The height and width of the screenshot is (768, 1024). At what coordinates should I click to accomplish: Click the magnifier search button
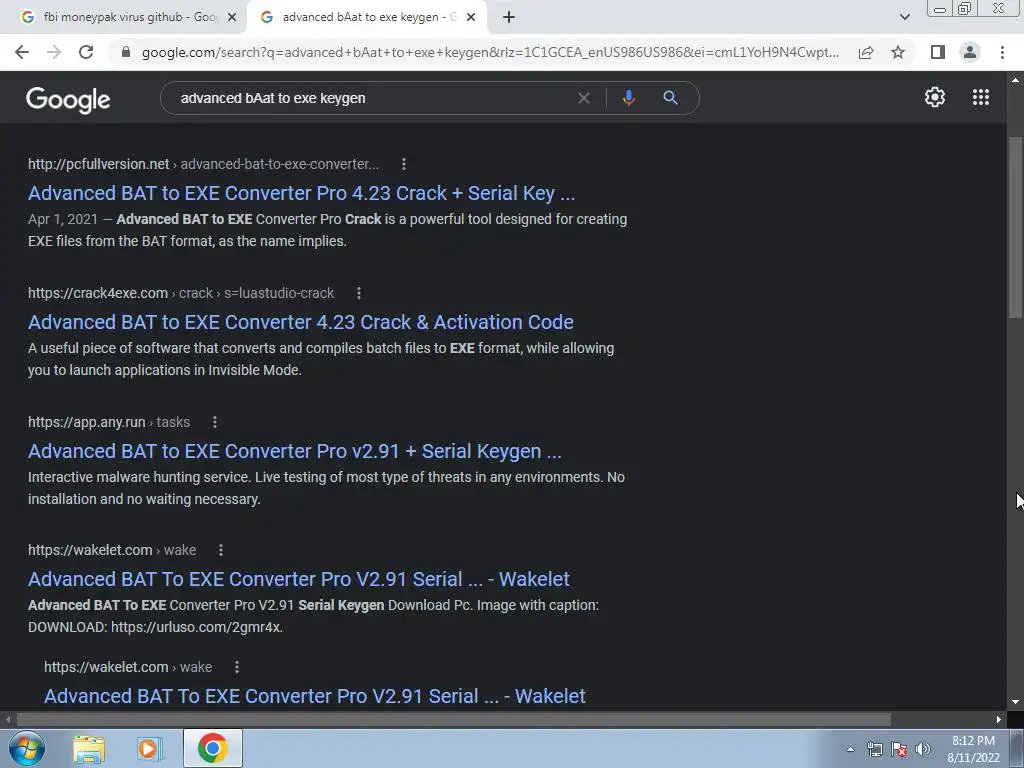(670, 98)
